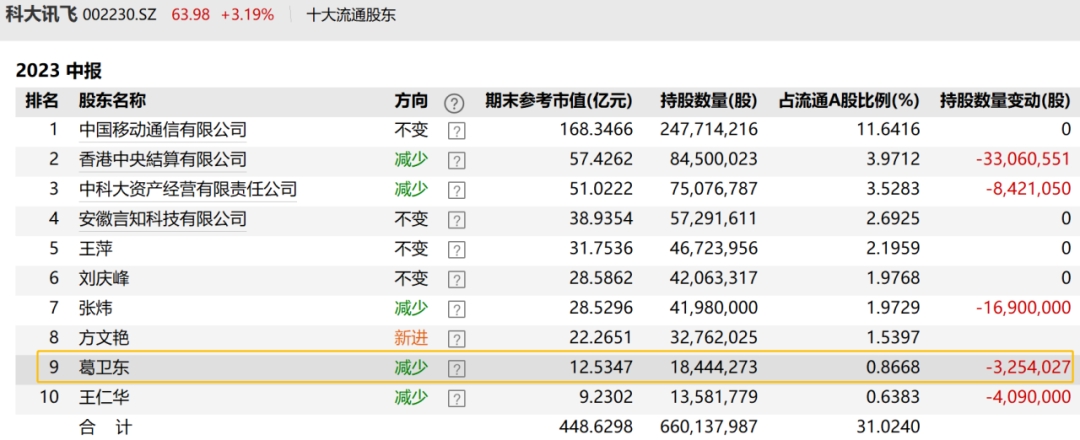
Task: Click share count 18,444,273
Action: pos(713,368)
